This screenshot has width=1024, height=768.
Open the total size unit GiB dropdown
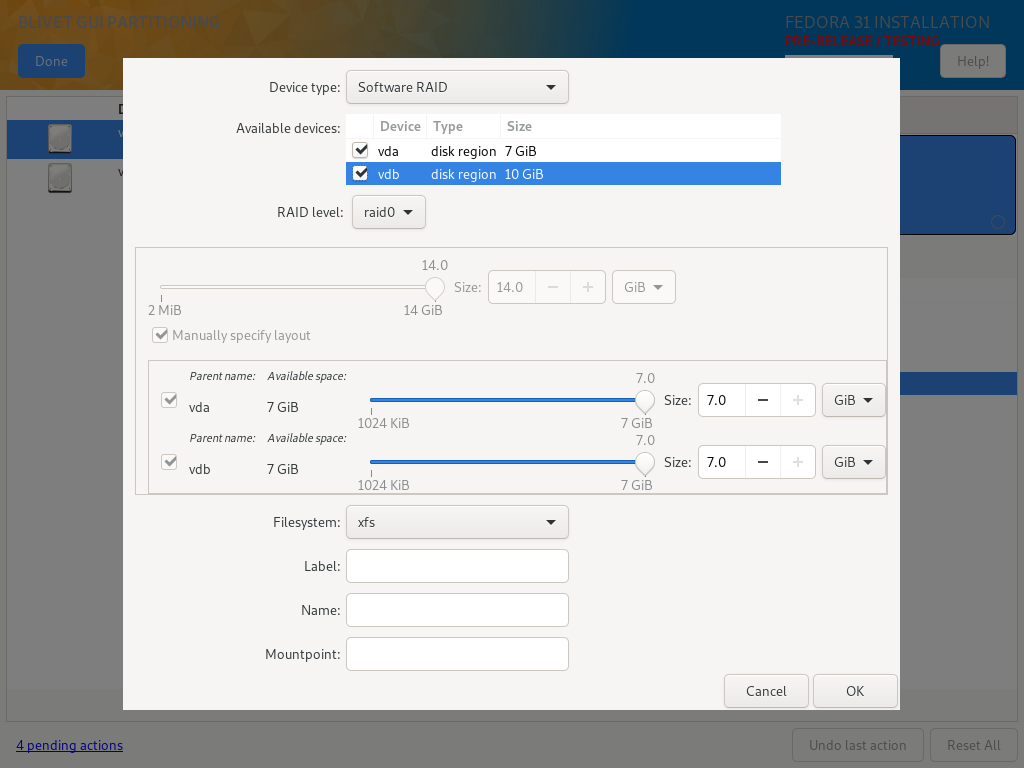[x=643, y=287]
